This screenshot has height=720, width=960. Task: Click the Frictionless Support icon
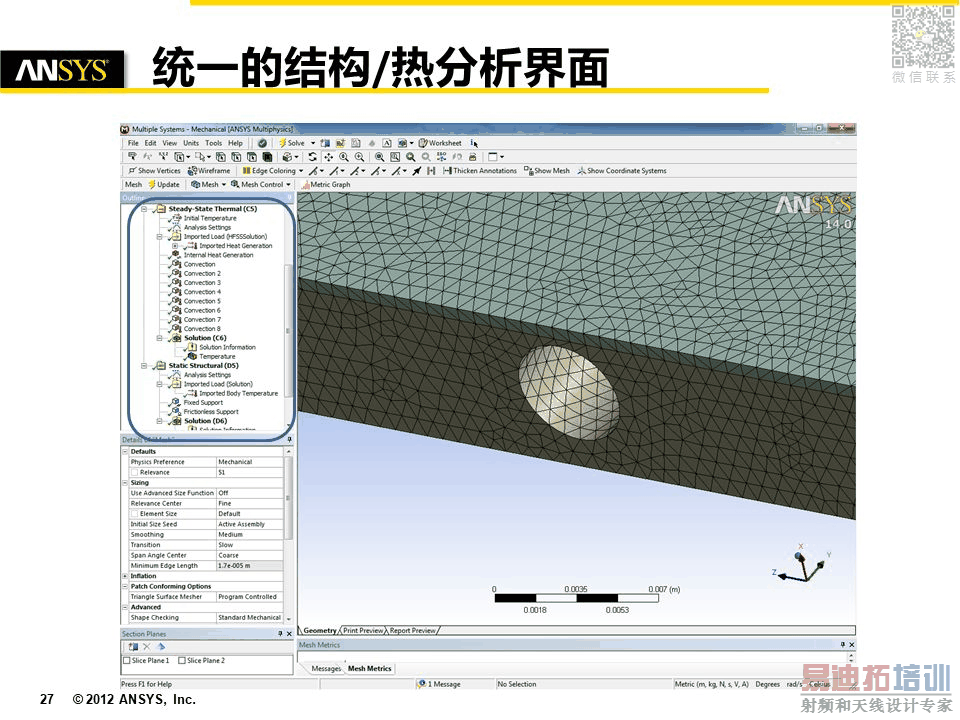coord(176,411)
